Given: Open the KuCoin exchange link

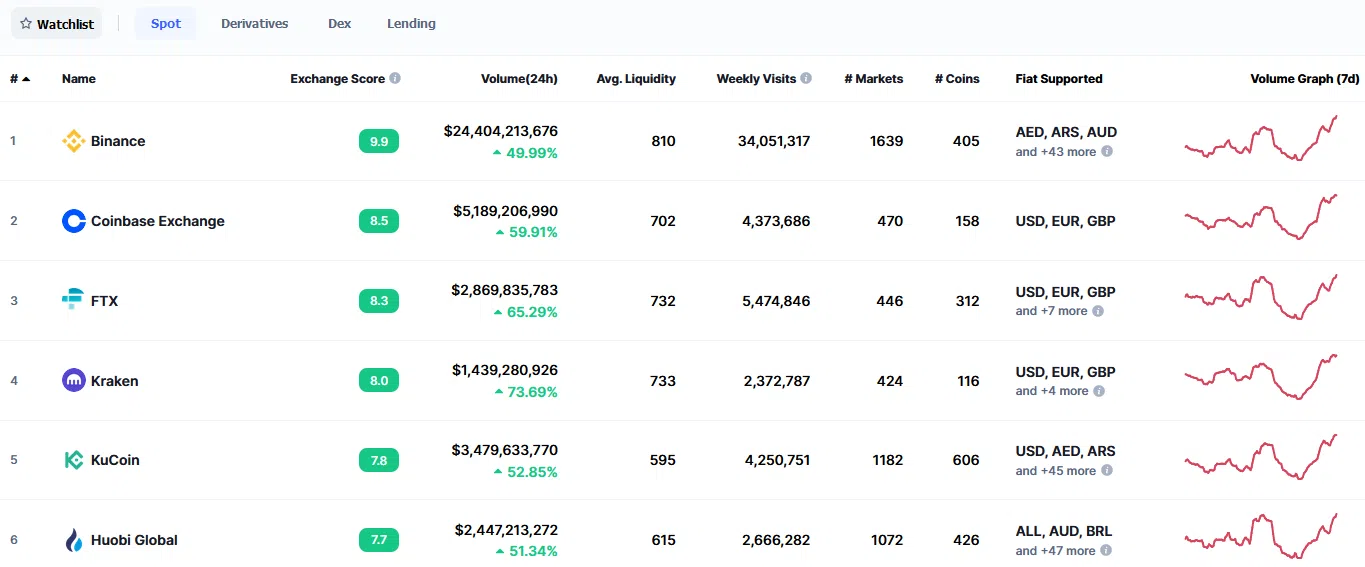Looking at the screenshot, I should tap(115, 460).
